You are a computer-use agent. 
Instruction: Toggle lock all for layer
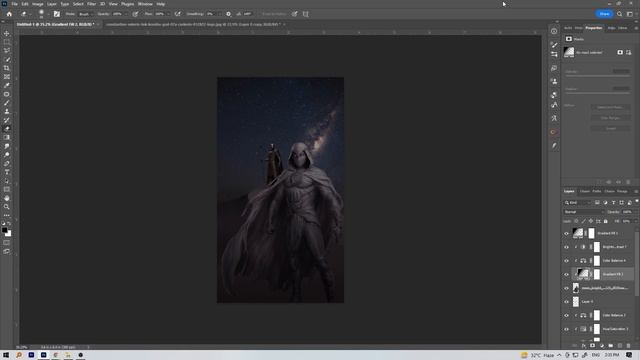pyautogui.click(x=606, y=221)
